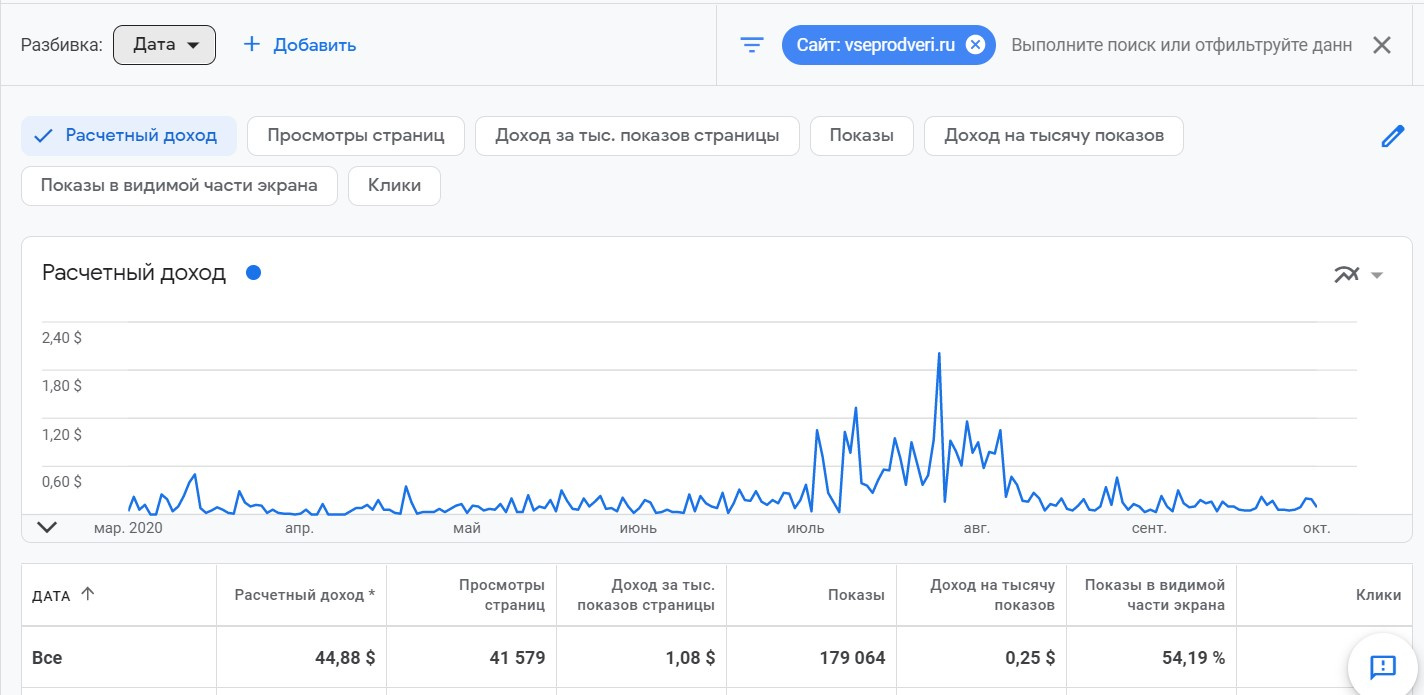Open the chart type trend icon
Image resolution: width=1424 pixels, height=695 pixels.
tap(1347, 275)
